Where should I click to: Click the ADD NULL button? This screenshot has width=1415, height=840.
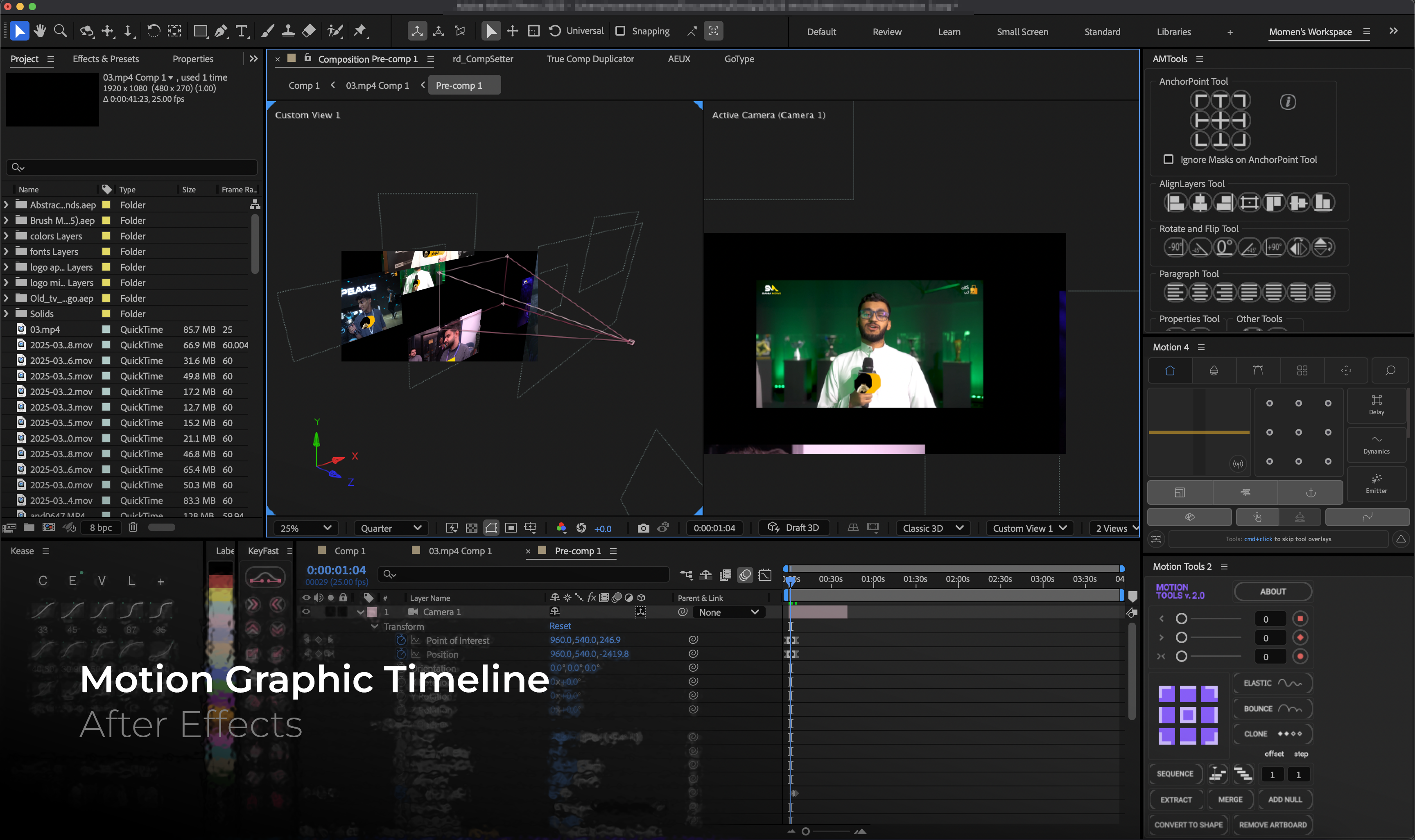(1284, 799)
